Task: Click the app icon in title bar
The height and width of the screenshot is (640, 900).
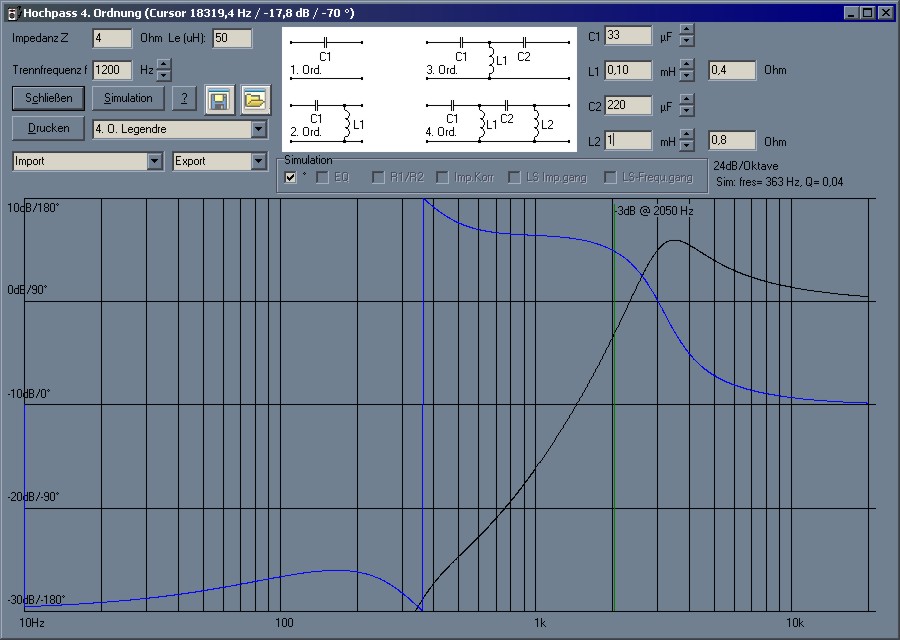Action: 12,13
